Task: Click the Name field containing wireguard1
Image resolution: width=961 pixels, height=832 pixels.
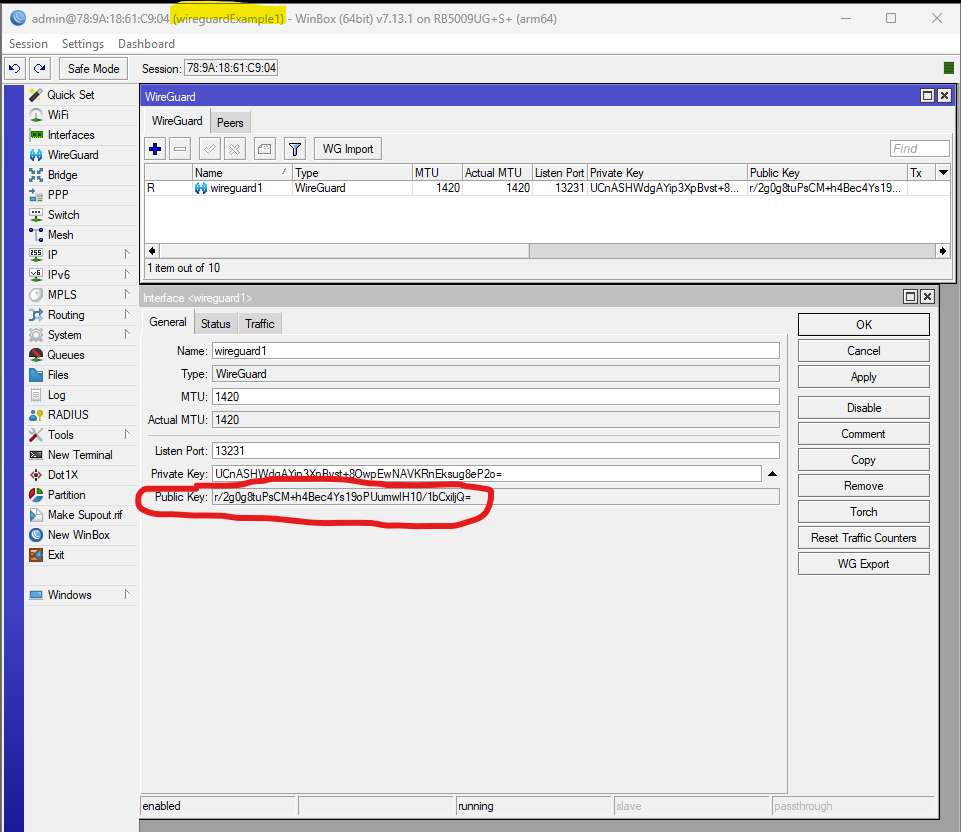Action: [496, 351]
